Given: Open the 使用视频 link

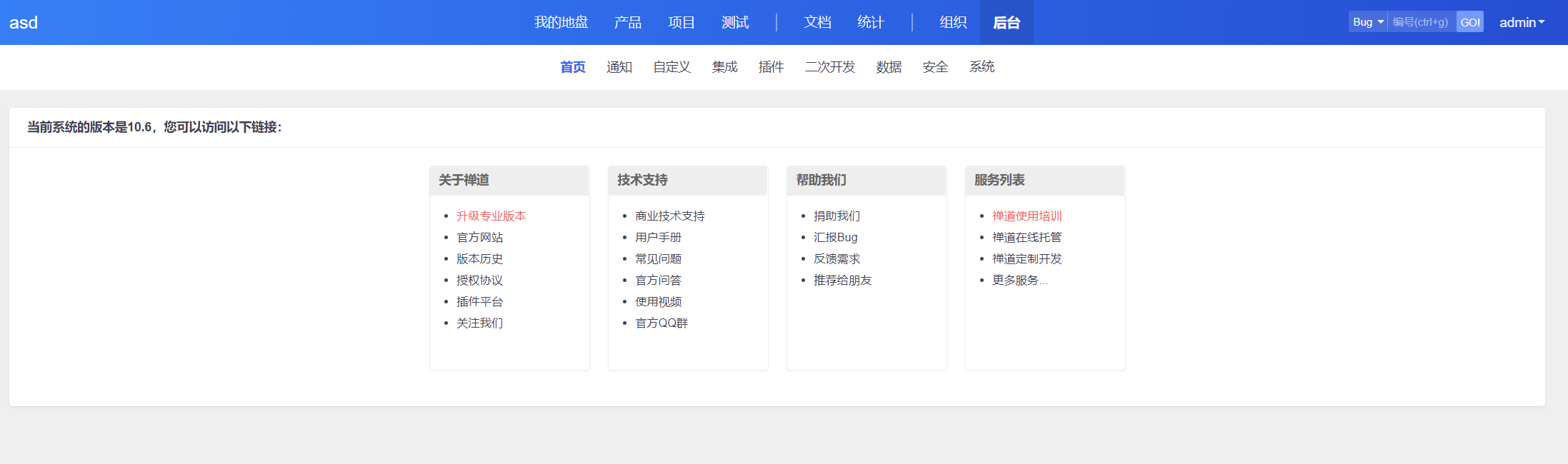Looking at the screenshot, I should pos(659,301).
